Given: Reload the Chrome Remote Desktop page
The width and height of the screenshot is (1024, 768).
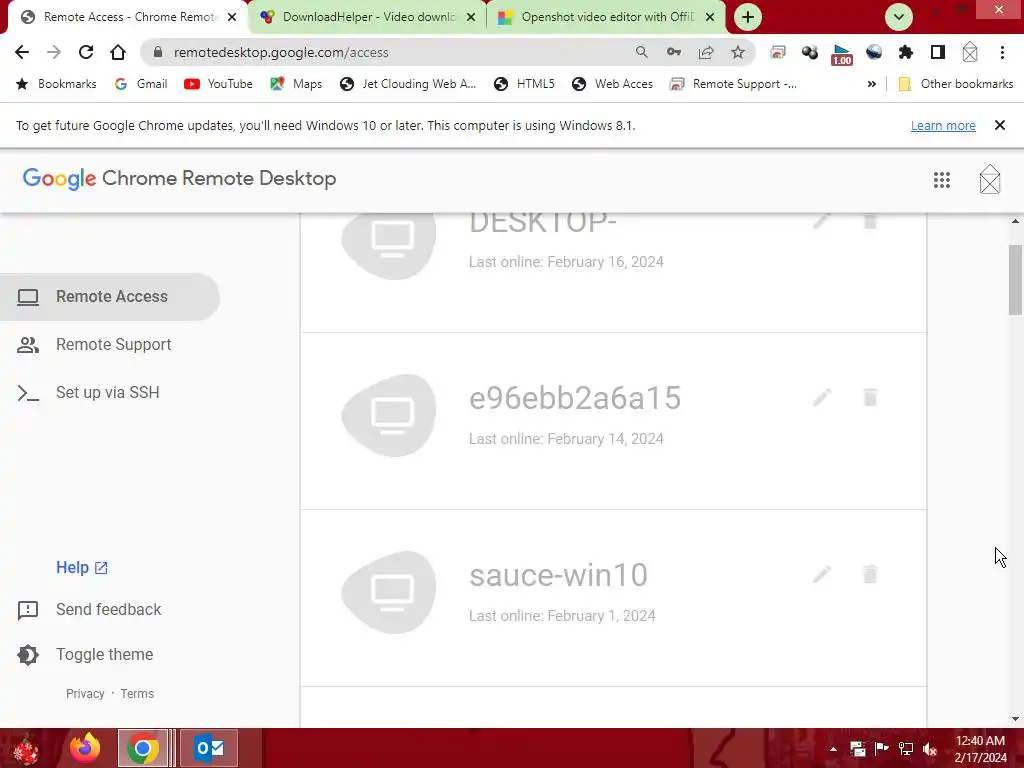Looking at the screenshot, I should (x=86, y=52).
